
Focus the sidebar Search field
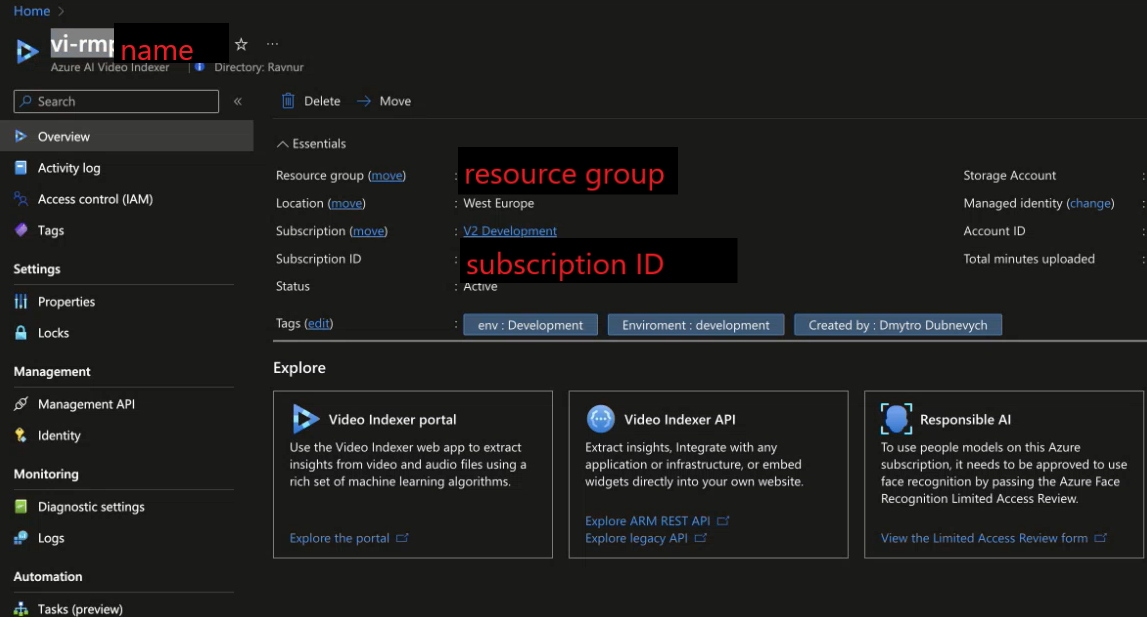click(x=116, y=101)
